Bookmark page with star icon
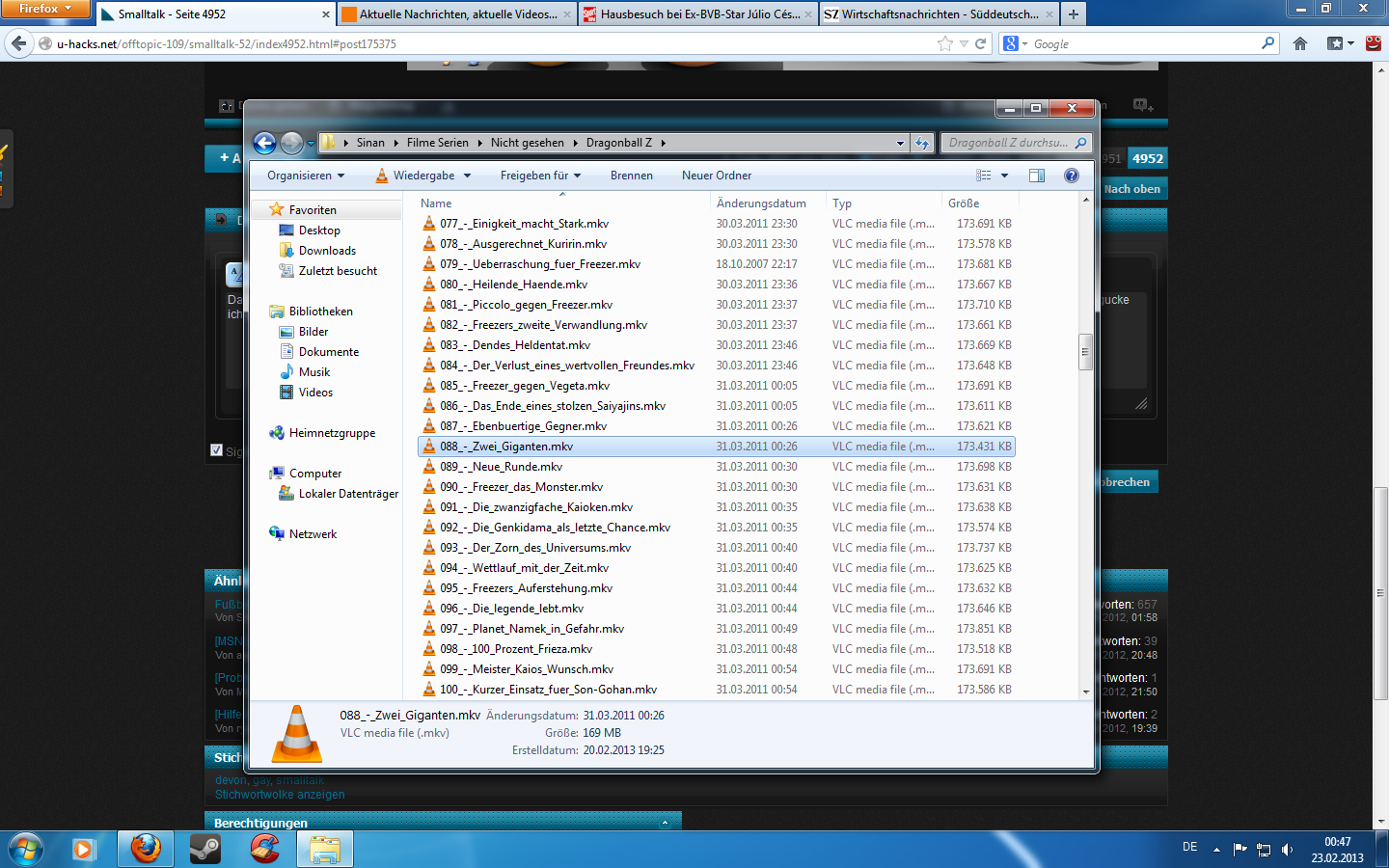Screen dimensions: 1389x868 (x=945, y=43)
